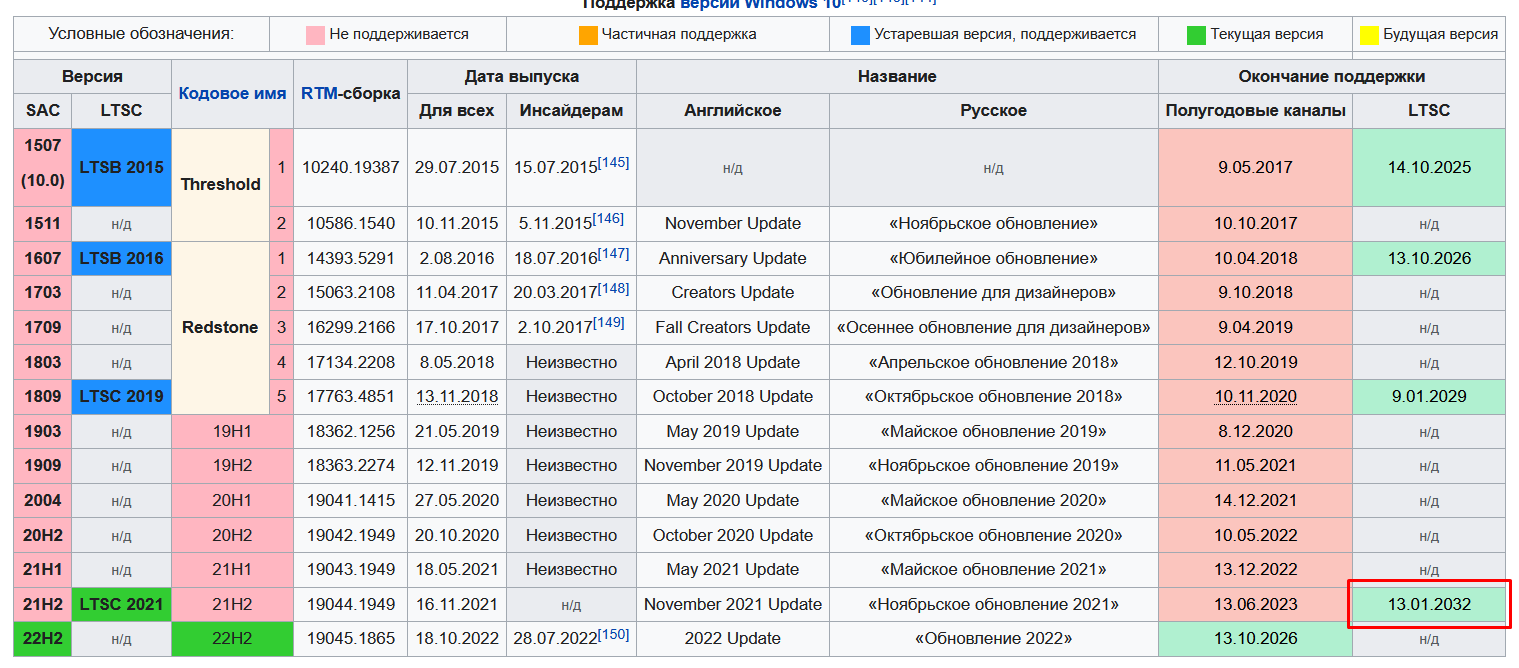Viewport: 1519px width, 668px height.
Task: Select build number 19045.1865
Action: tap(350, 638)
